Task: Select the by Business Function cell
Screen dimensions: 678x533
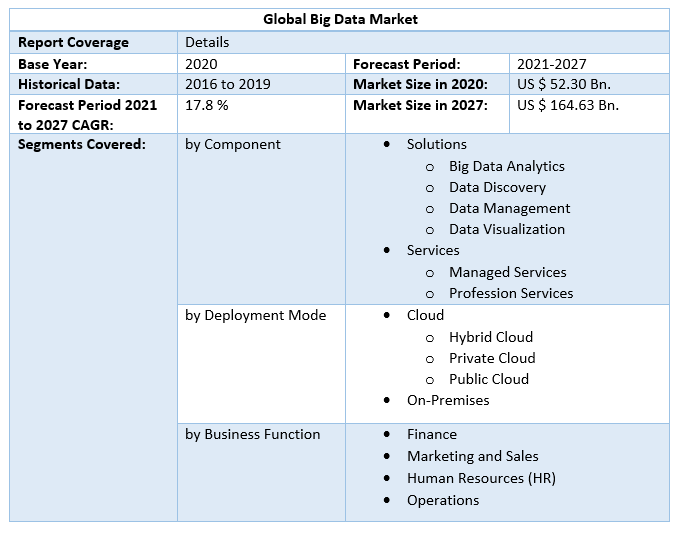Action: [253, 434]
